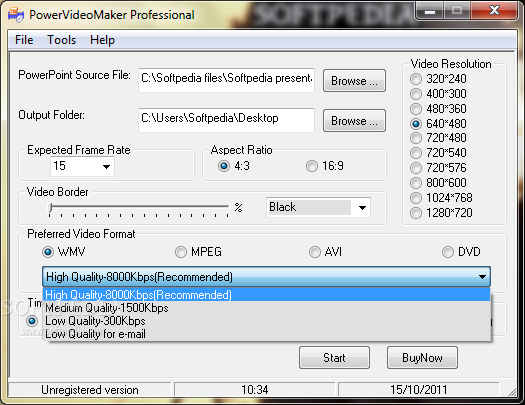Screen dimensions: 525x405
Task: Close the PowerVideoMaker window
Action: [x=494, y=11]
